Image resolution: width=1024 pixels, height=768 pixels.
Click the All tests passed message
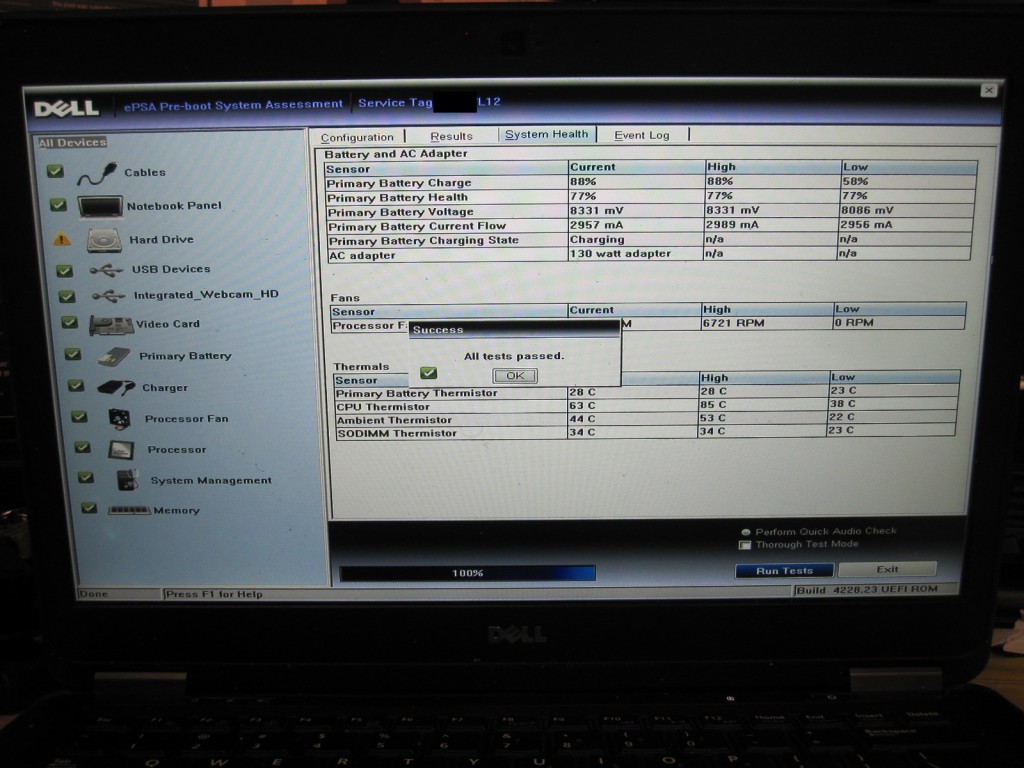coord(514,356)
